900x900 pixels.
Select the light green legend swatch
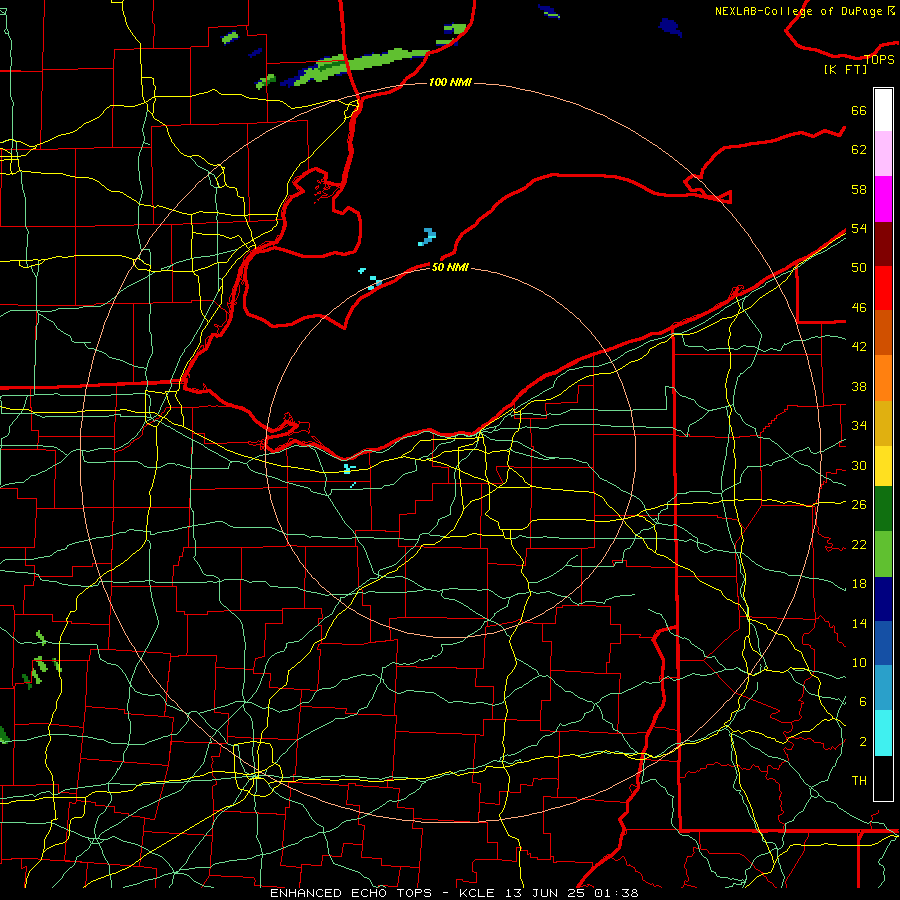point(883,554)
